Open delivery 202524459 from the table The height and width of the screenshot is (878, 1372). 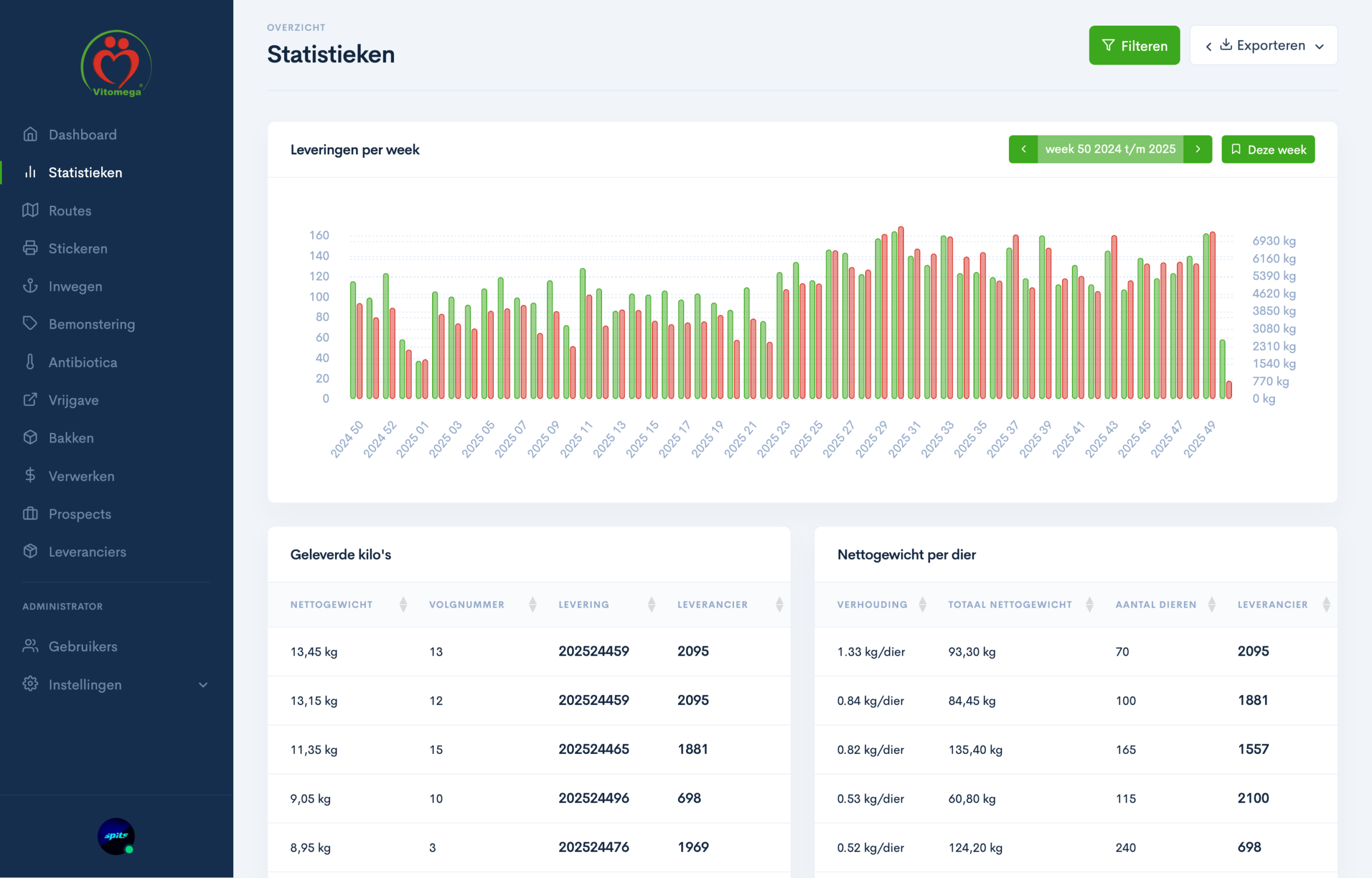(x=594, y=651)
